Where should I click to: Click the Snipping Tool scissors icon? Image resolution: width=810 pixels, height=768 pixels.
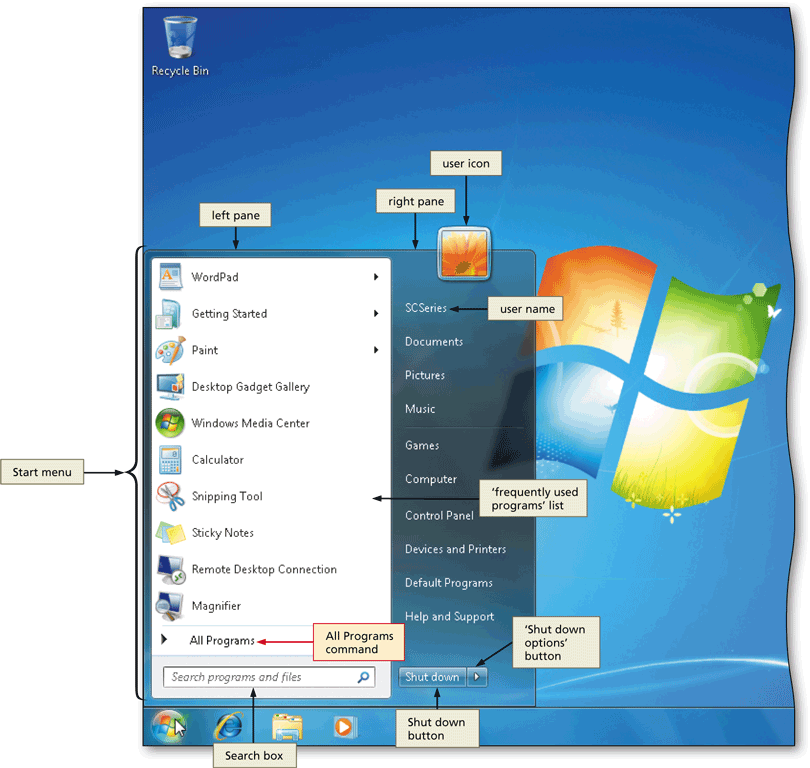tap(170, 496)
